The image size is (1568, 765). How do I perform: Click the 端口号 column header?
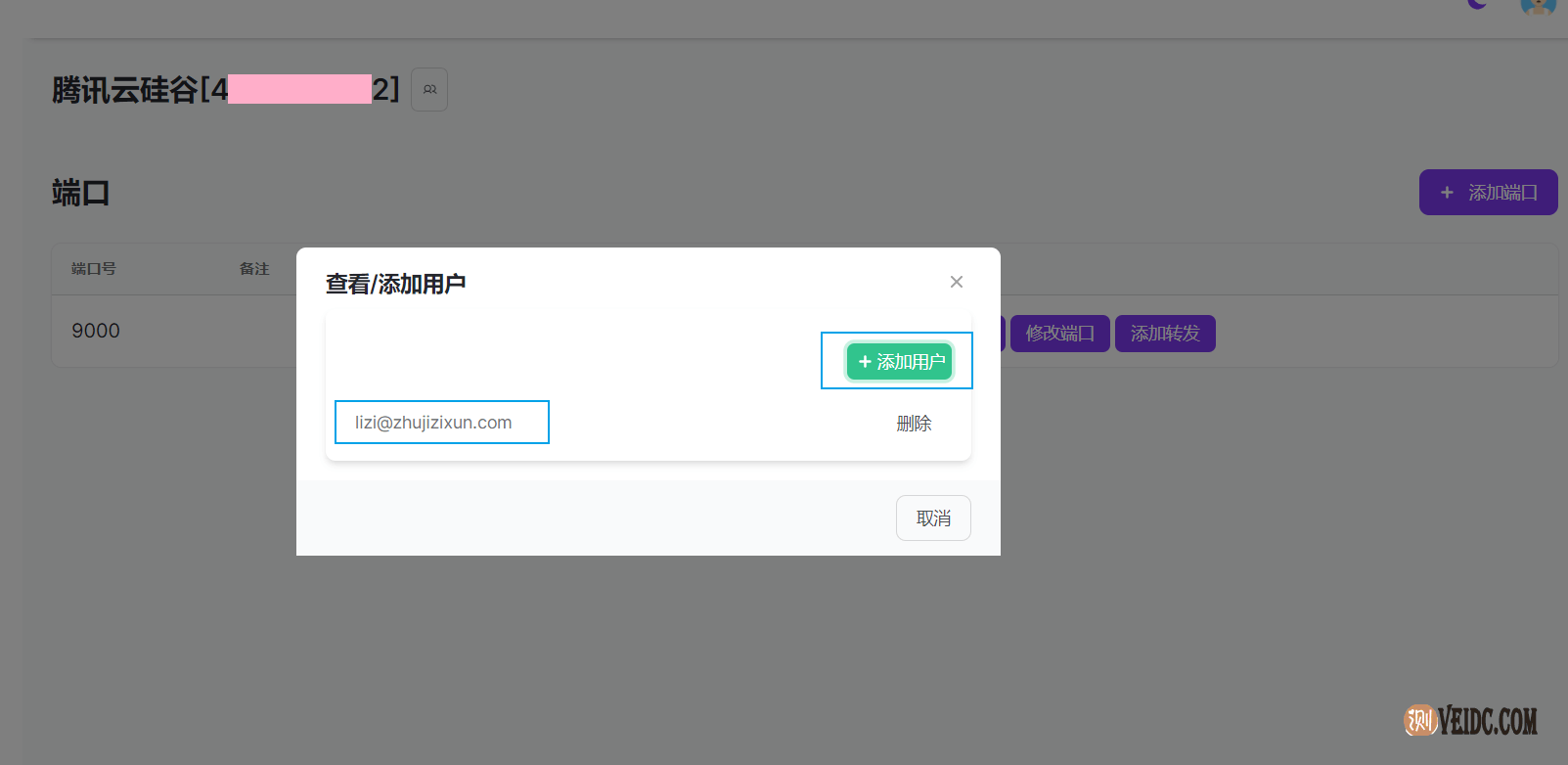point(94,269)
